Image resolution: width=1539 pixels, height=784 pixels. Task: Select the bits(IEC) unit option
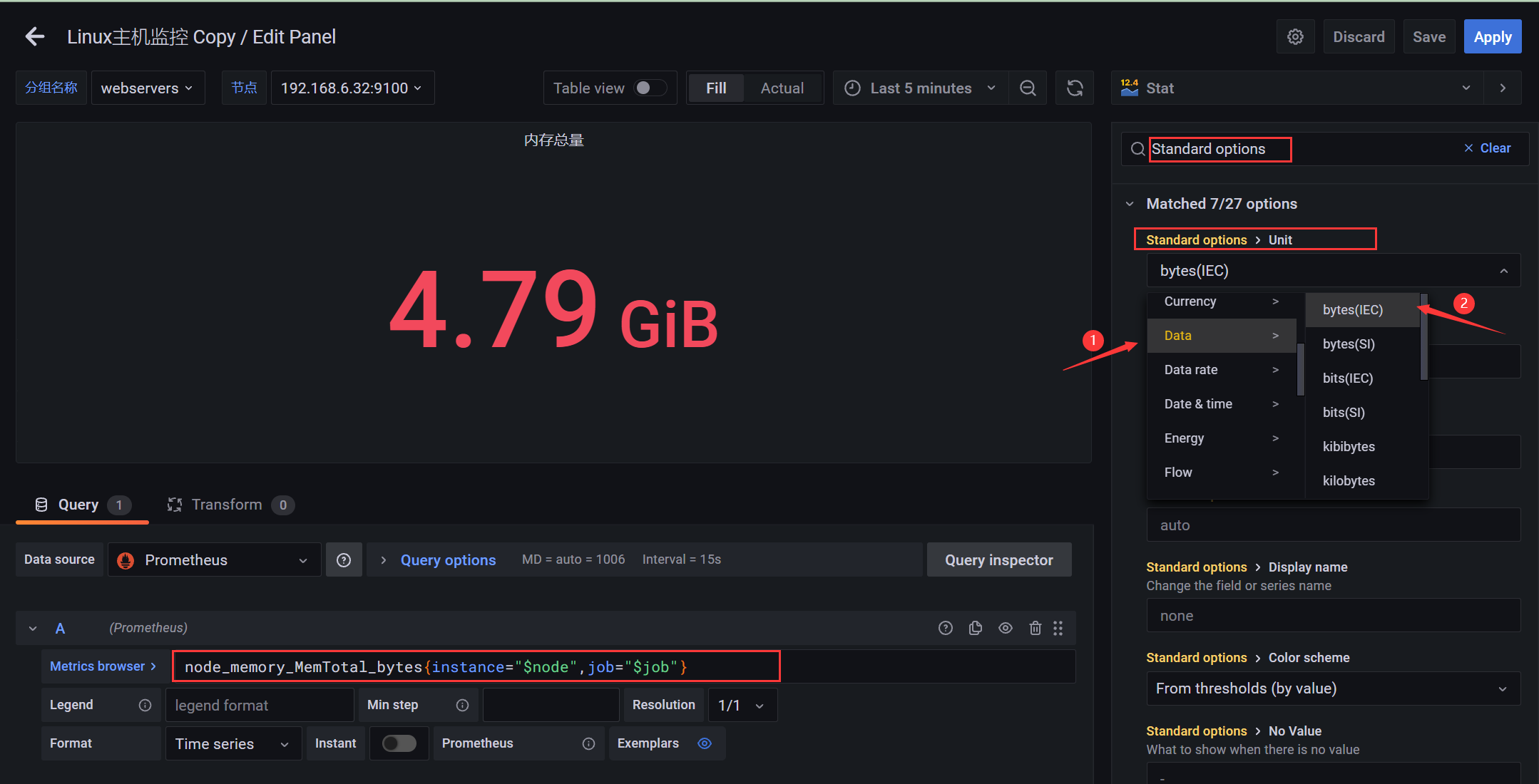pyautogui.click(x=1362, y=378)
